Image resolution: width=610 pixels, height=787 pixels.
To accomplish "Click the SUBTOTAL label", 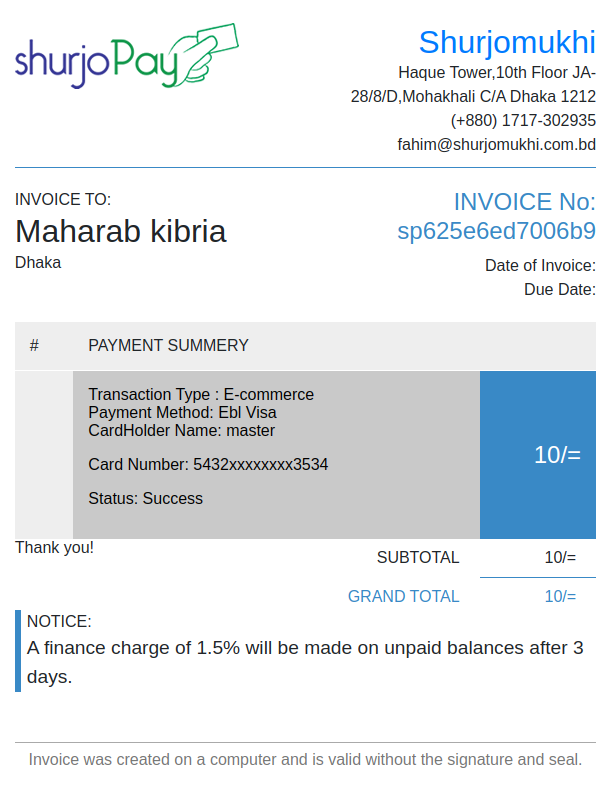I will 418,558.
